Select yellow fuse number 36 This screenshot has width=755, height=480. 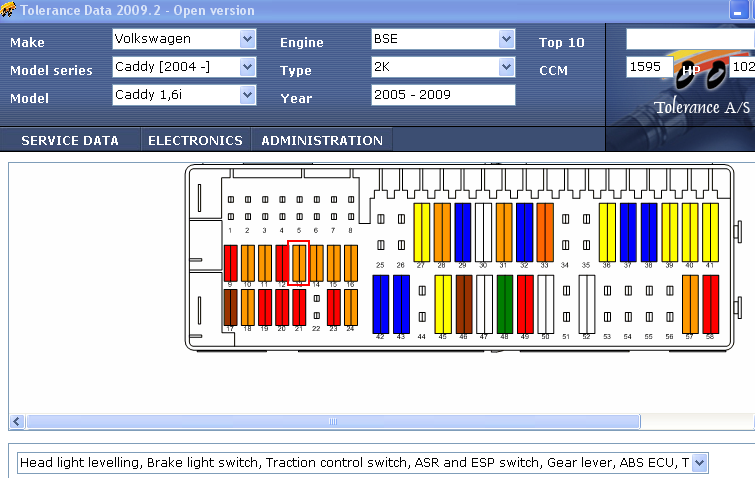coord(607,233)
